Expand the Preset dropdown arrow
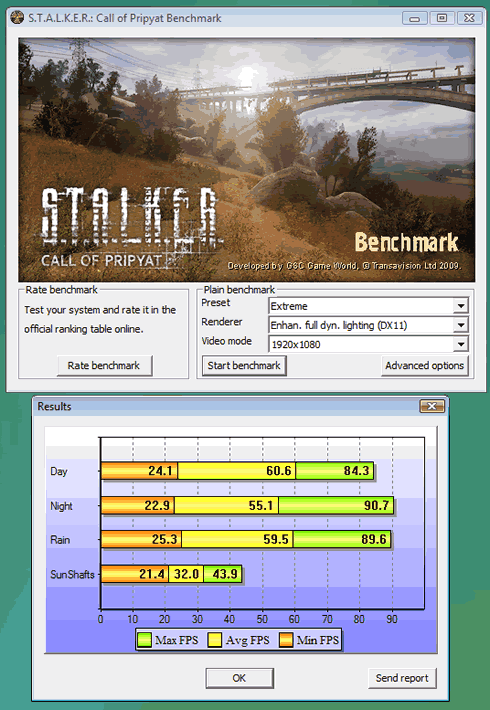 (461, 306)
